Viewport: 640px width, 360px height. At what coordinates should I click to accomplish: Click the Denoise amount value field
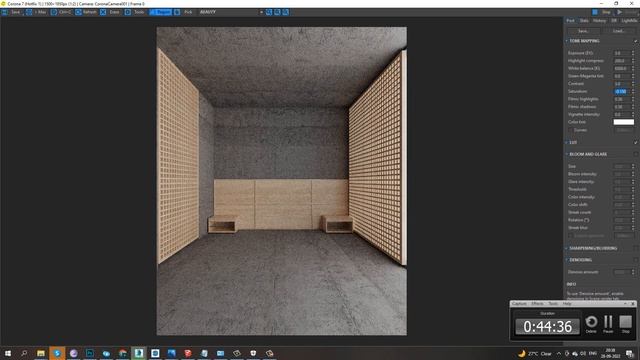click(622, 272)
